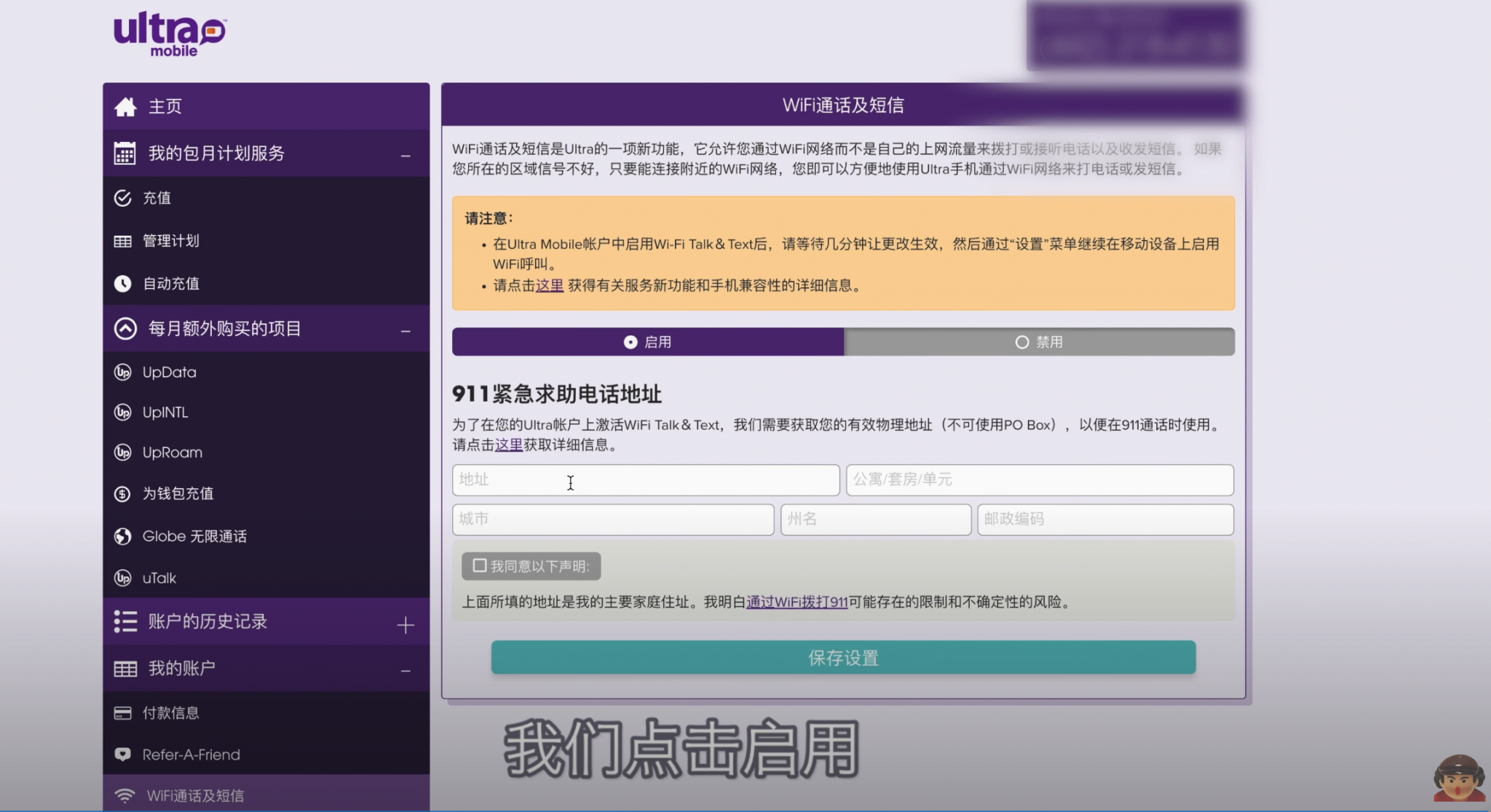Click the dollar icon for 为钱包充值

tap(122, 494)
